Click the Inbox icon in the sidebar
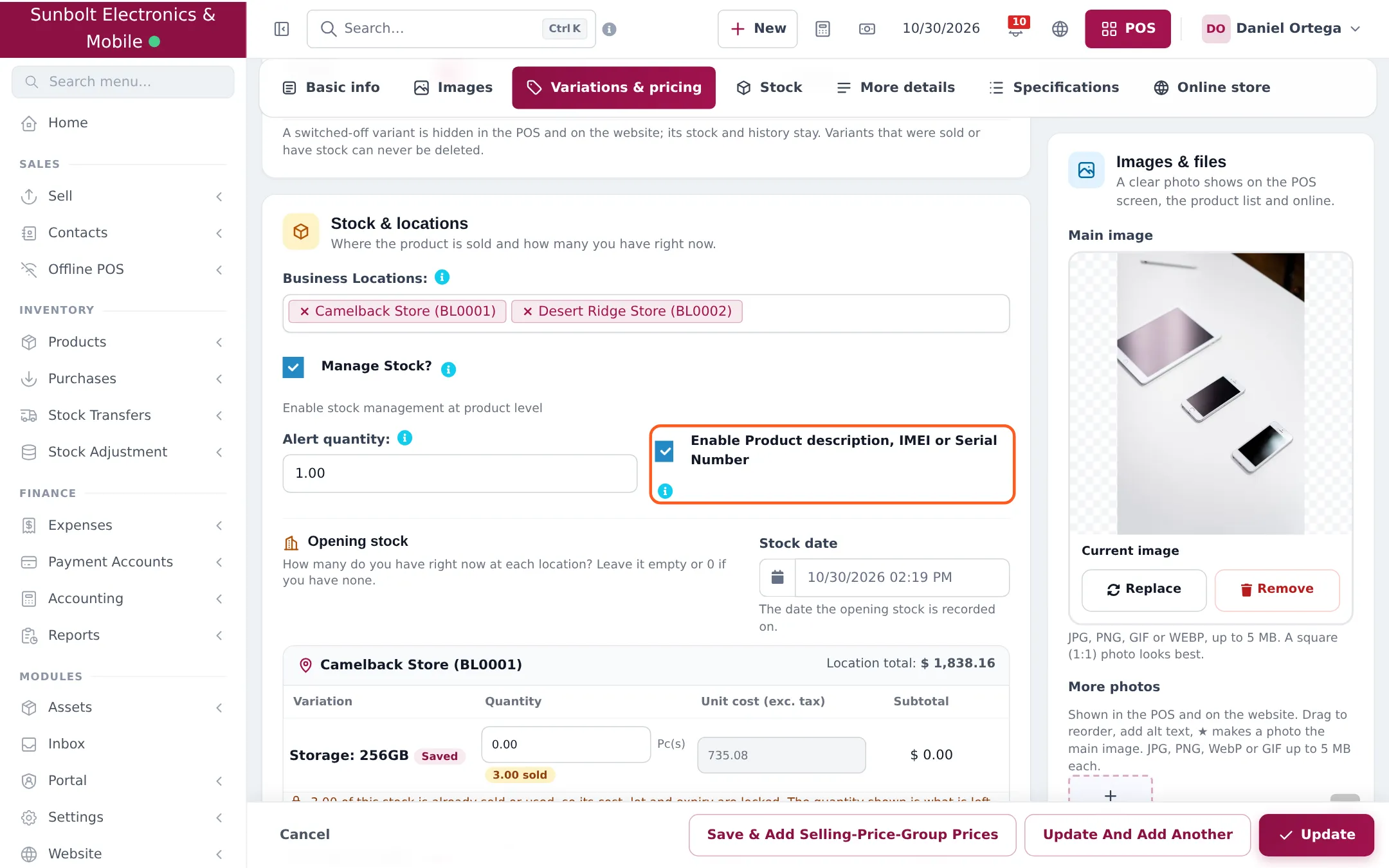The width and height of the screenshot is (1389, 868). coord(29,744)
